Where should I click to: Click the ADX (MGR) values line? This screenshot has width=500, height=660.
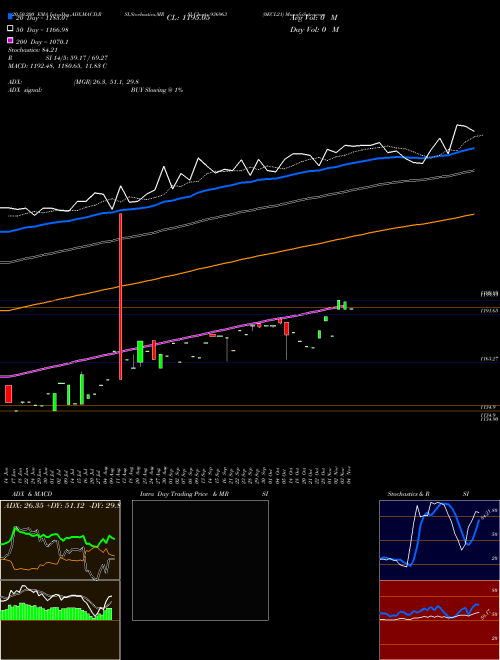[106, 82]
